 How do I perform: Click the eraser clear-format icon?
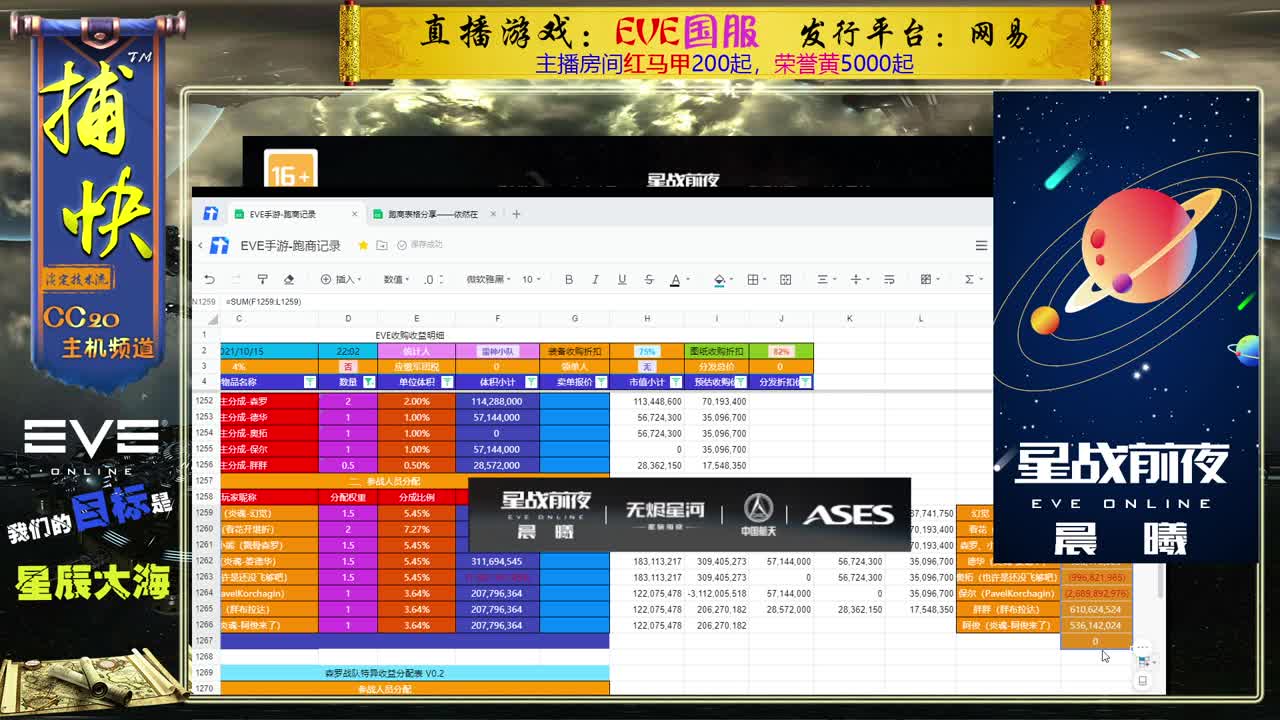[x=289, y=280]
